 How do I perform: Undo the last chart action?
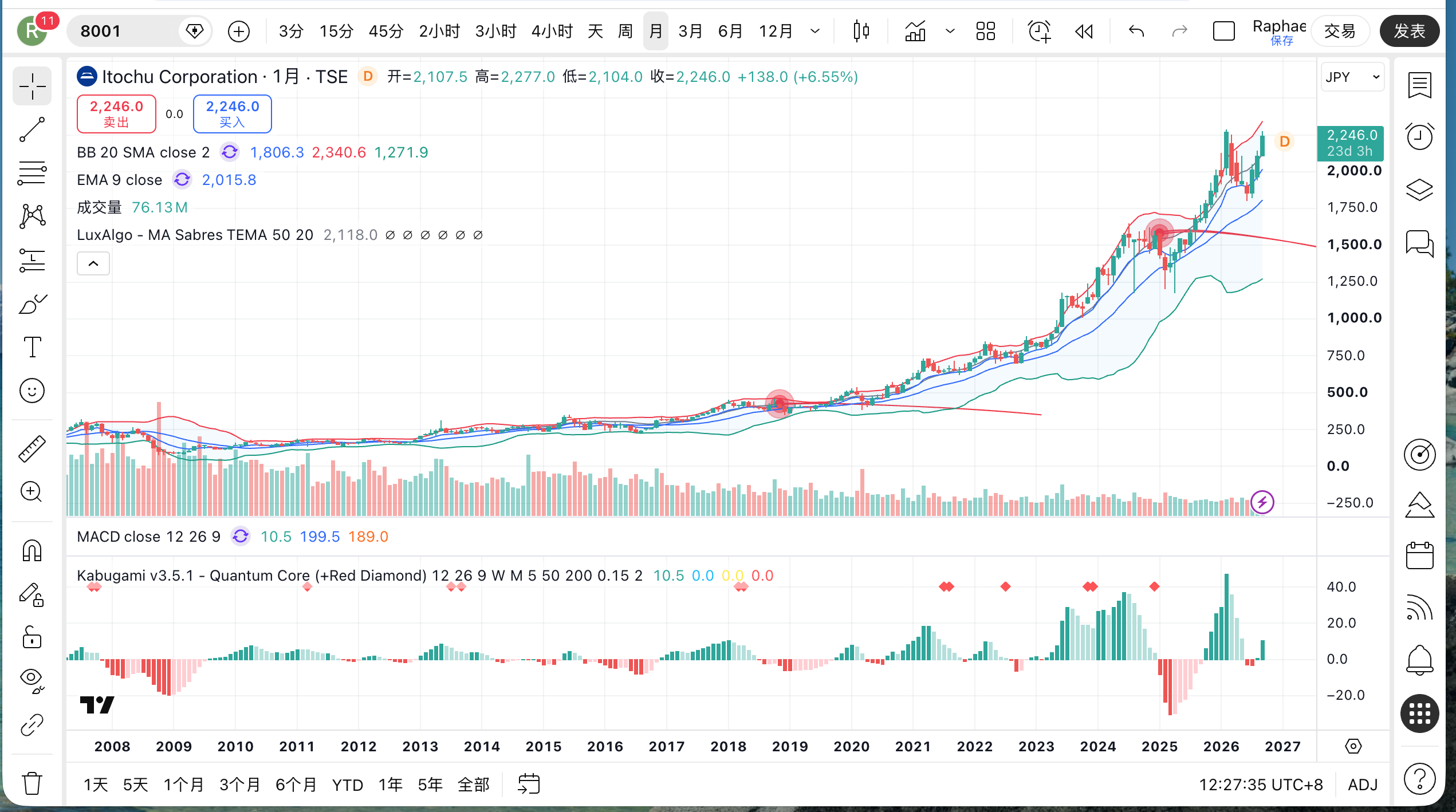click(1136, 31)
